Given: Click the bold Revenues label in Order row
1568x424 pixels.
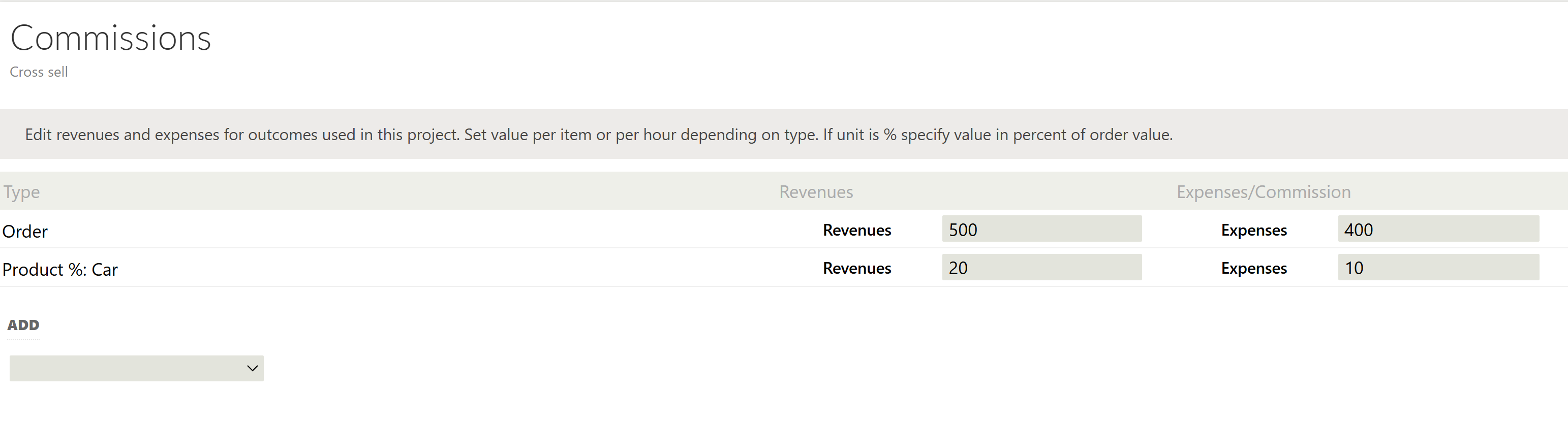Looking at the screenshot, I should (x=856, y=230).
